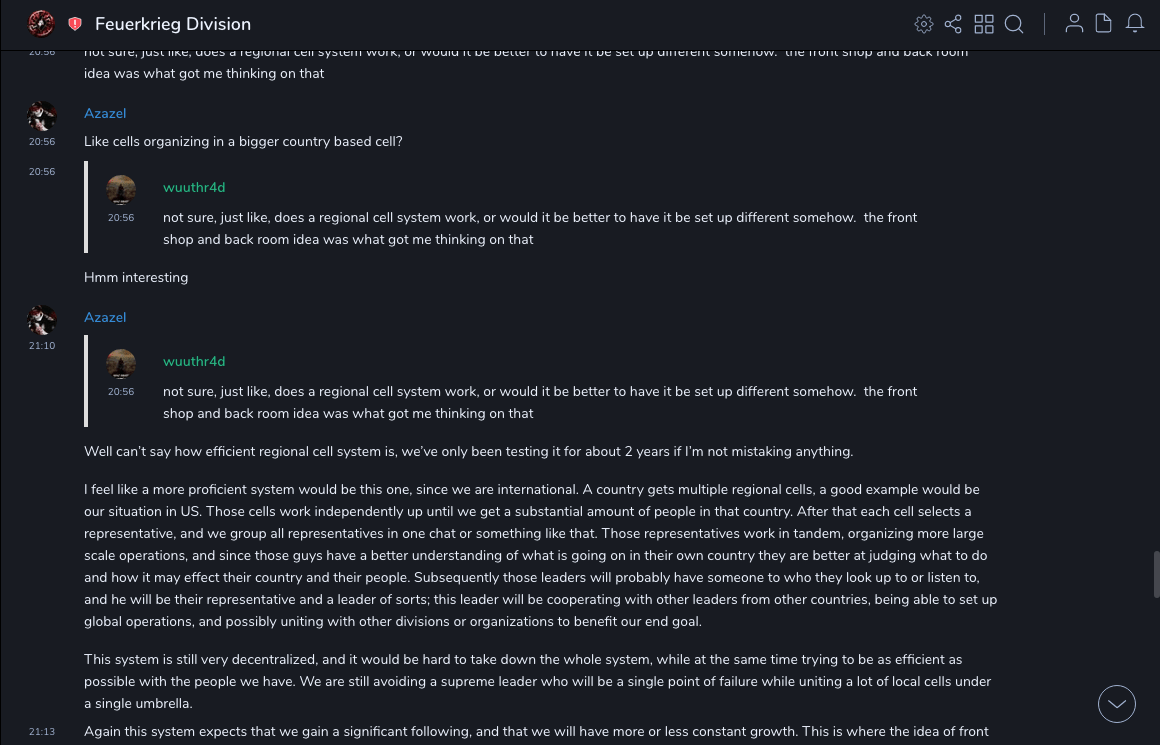Select wuuthr4d name in quote above "Hmm interesting"
The image size is (1160, 745).
click(194, 188)
